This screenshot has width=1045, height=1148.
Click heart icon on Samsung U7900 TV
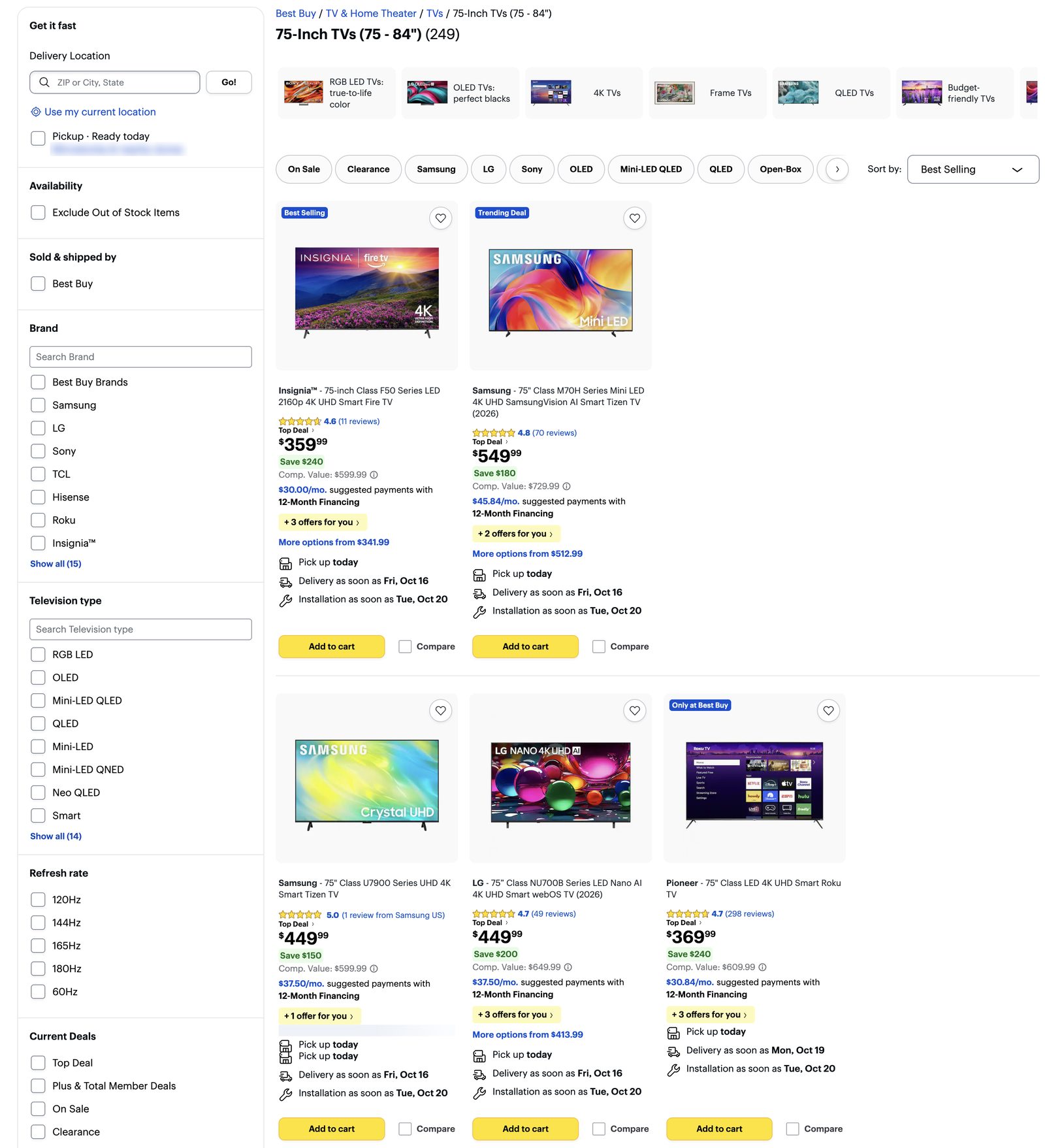(441, 710)
